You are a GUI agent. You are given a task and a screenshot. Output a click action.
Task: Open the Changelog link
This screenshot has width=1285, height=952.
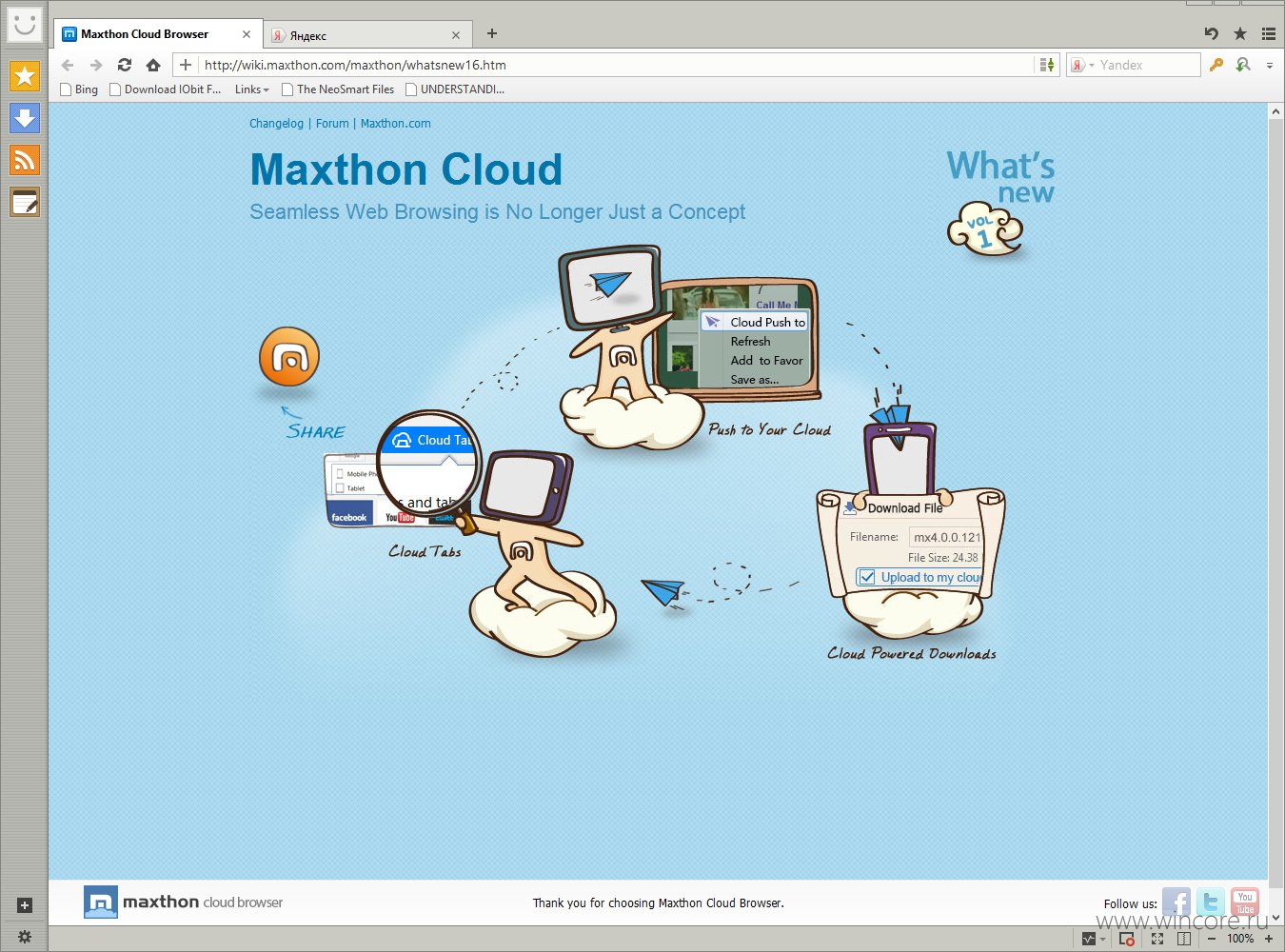[x=276, y=124]
